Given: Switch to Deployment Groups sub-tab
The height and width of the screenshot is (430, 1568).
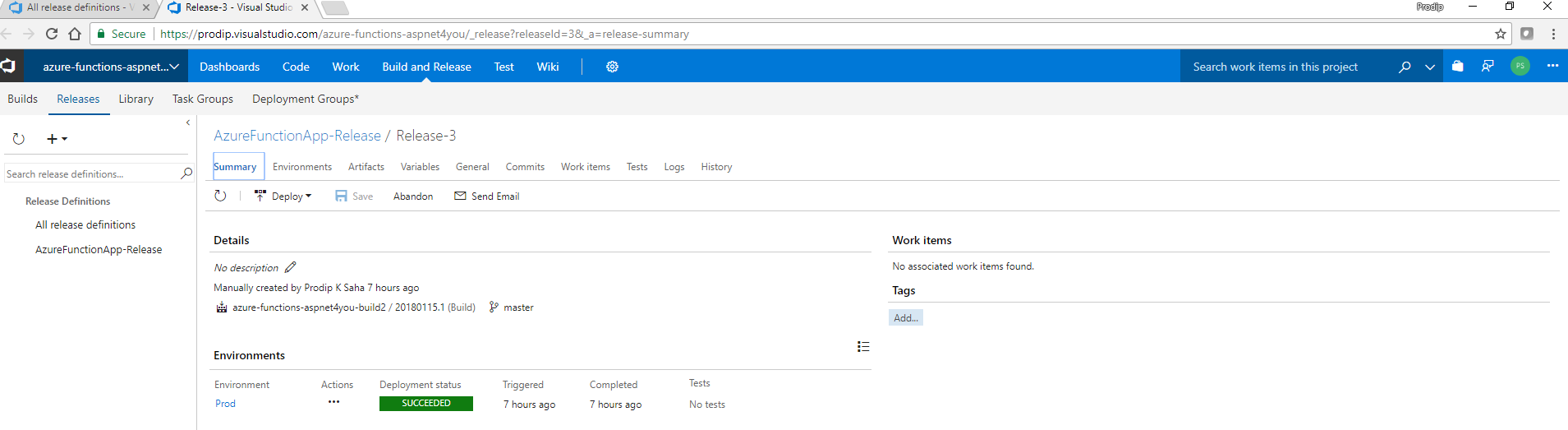Looking at the screenshot, I should 306,99.
